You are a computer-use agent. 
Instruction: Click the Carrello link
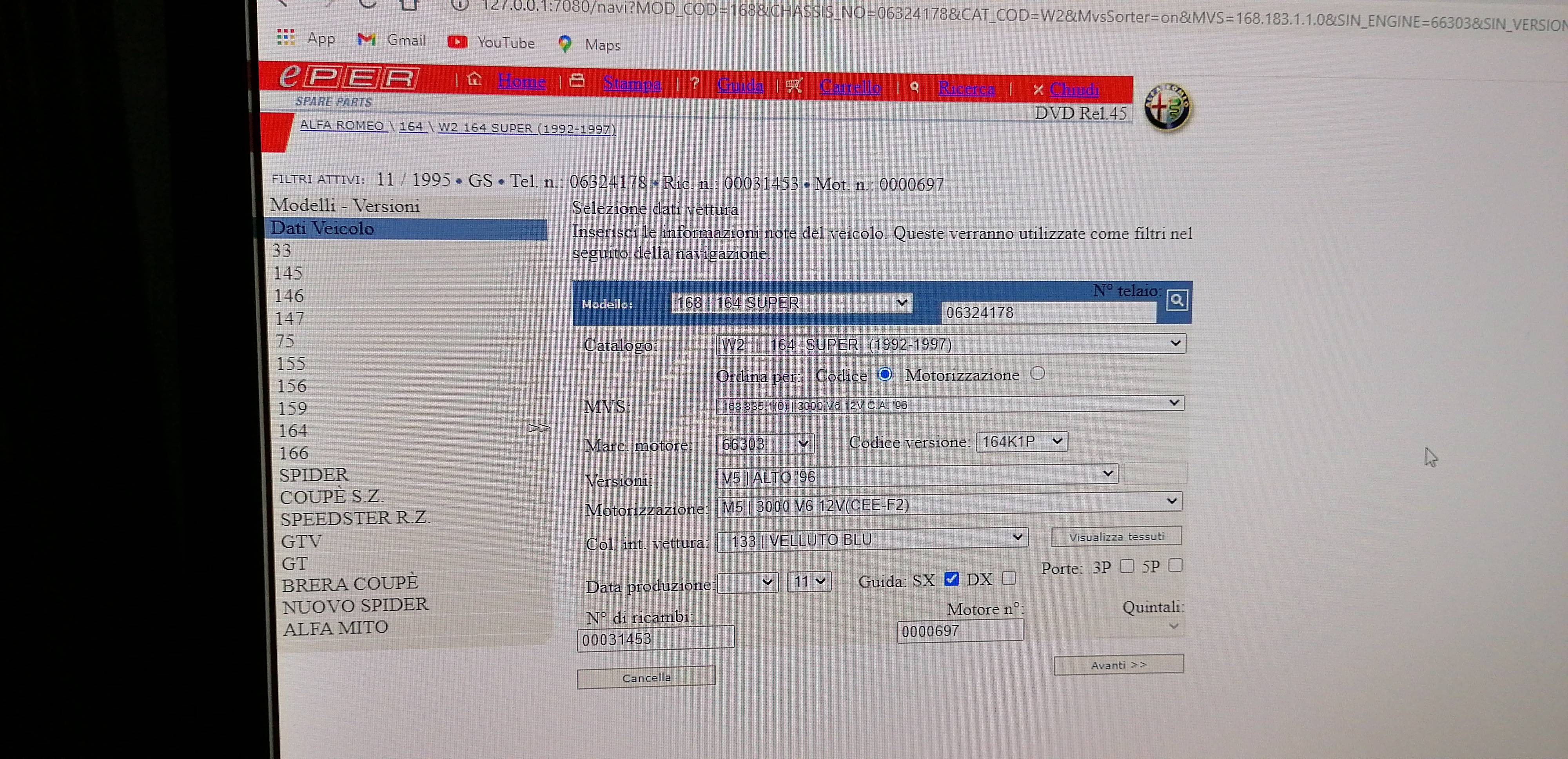(850, 87)
